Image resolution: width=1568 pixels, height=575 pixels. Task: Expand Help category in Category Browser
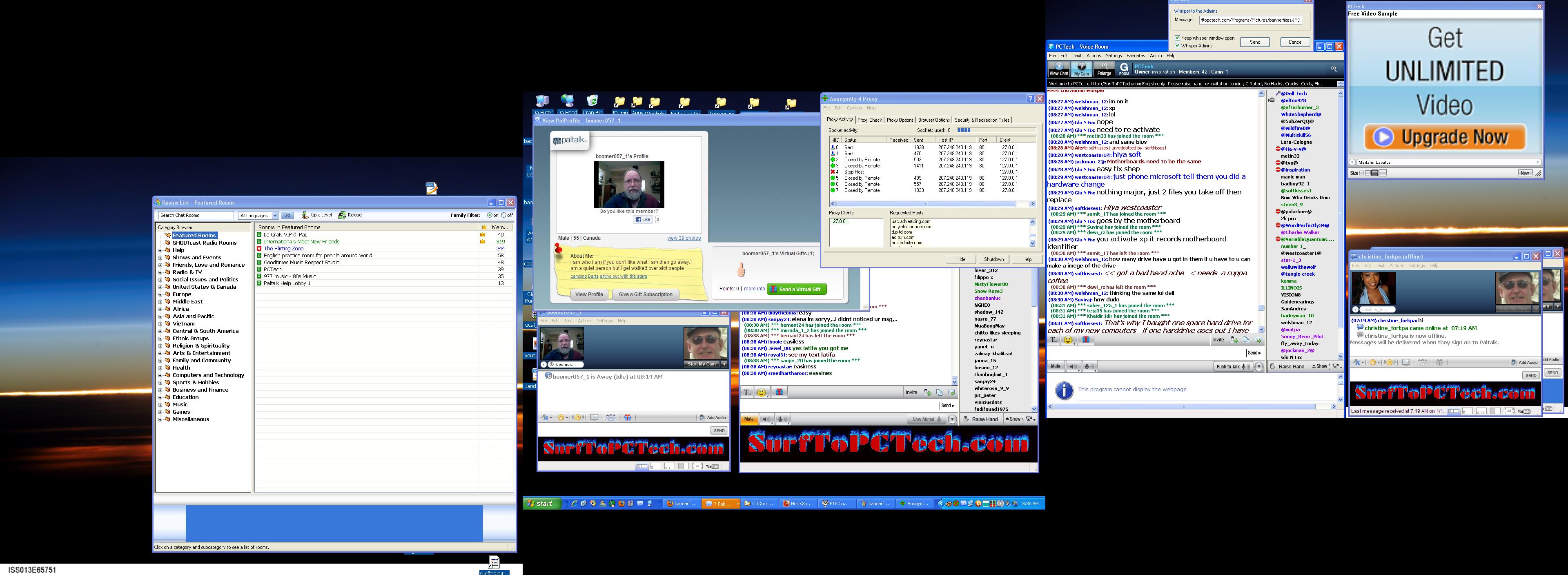(x=161, y=250)
